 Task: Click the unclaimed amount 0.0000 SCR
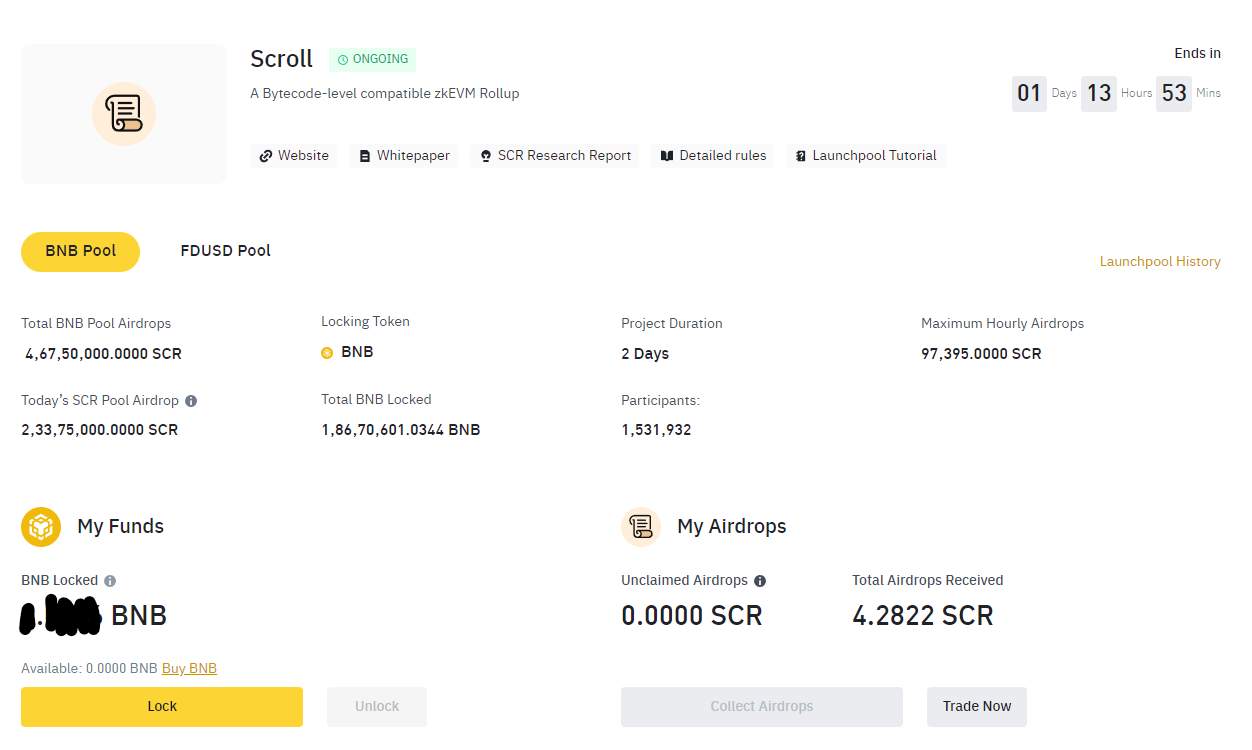692,616
